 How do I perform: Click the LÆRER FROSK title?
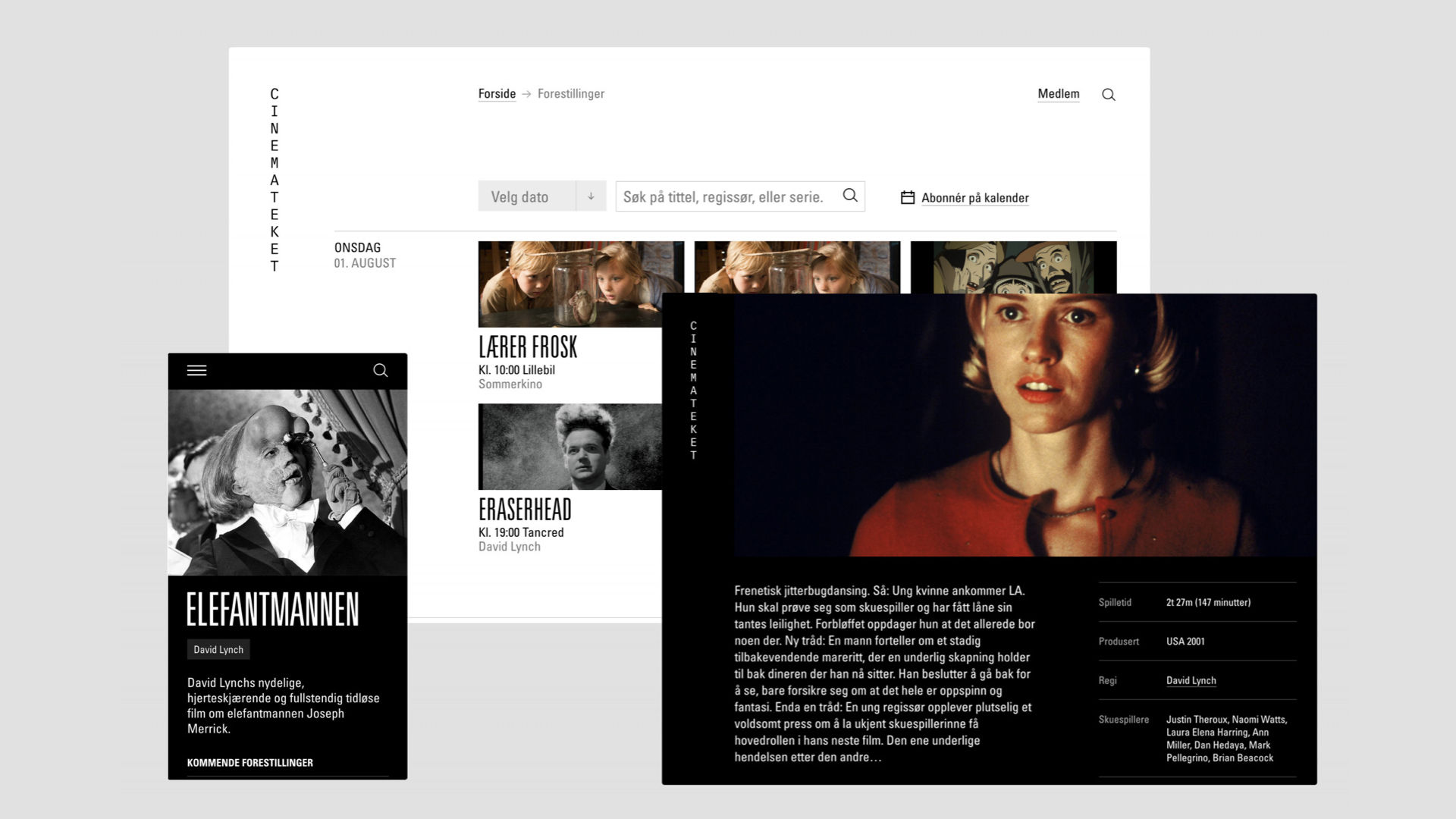point(528,347)
